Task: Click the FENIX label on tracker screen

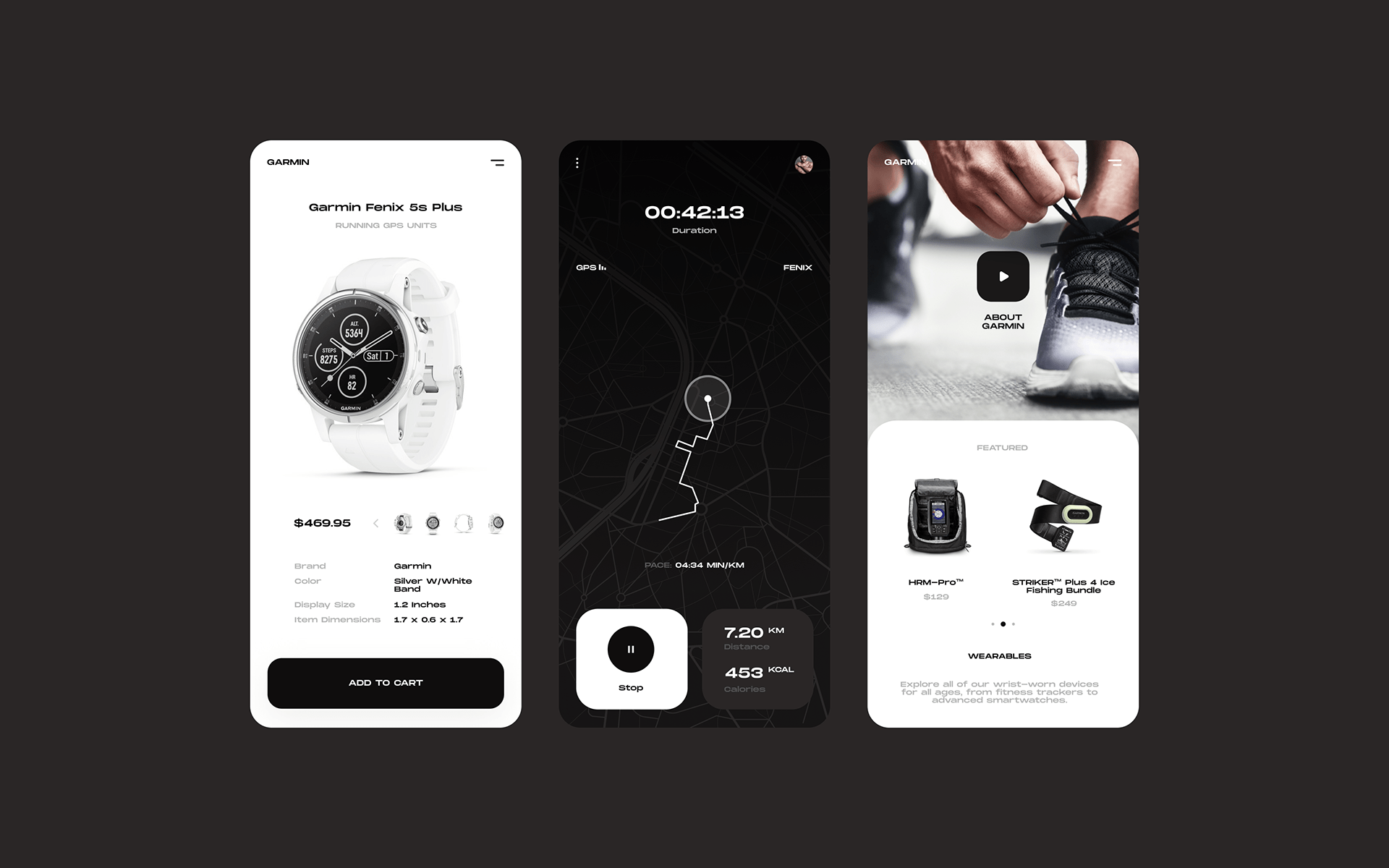Action: click(x=798, y=267)
